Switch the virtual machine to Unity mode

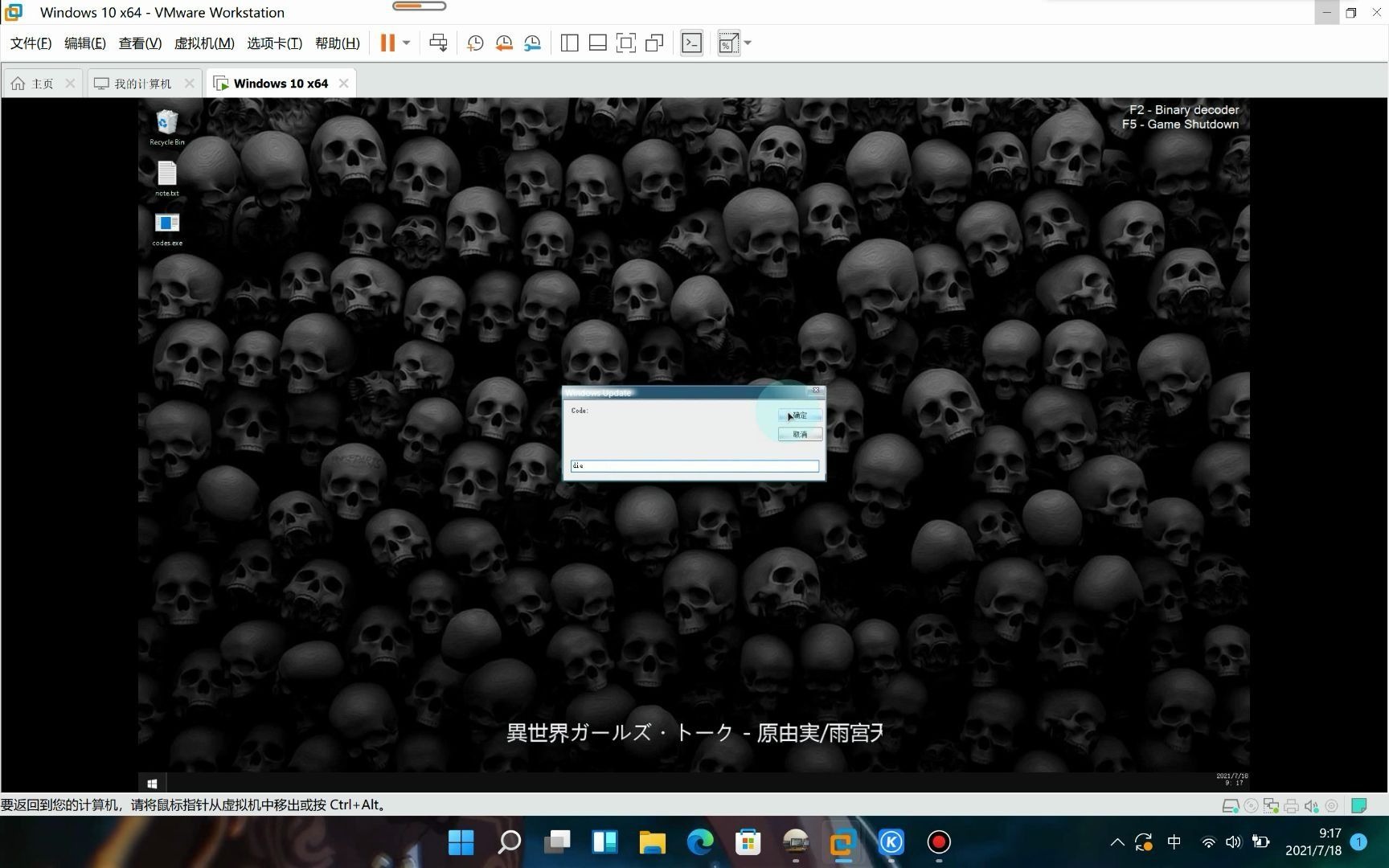click(654, 43)
